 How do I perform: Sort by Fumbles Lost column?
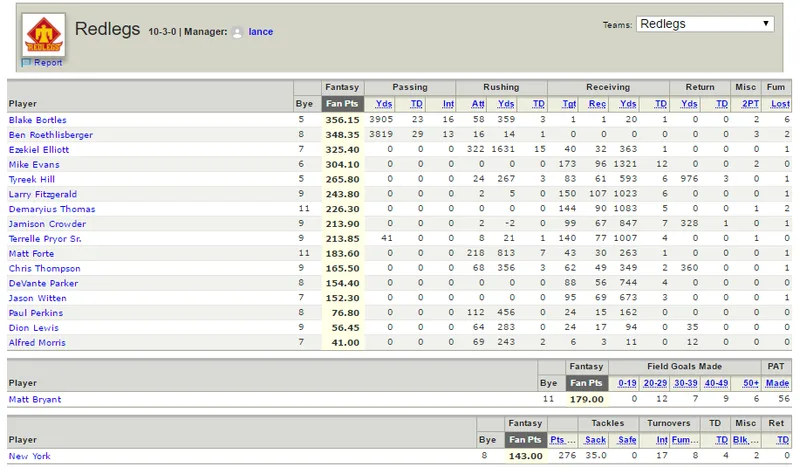[780, 104]
